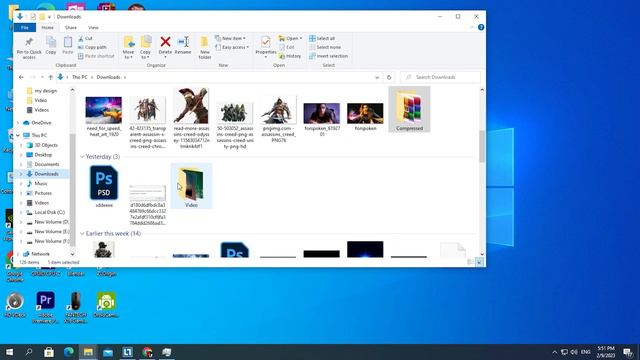Select OneDrive in navigation pane
Viewport: 640px width, 360px height.
41,122
